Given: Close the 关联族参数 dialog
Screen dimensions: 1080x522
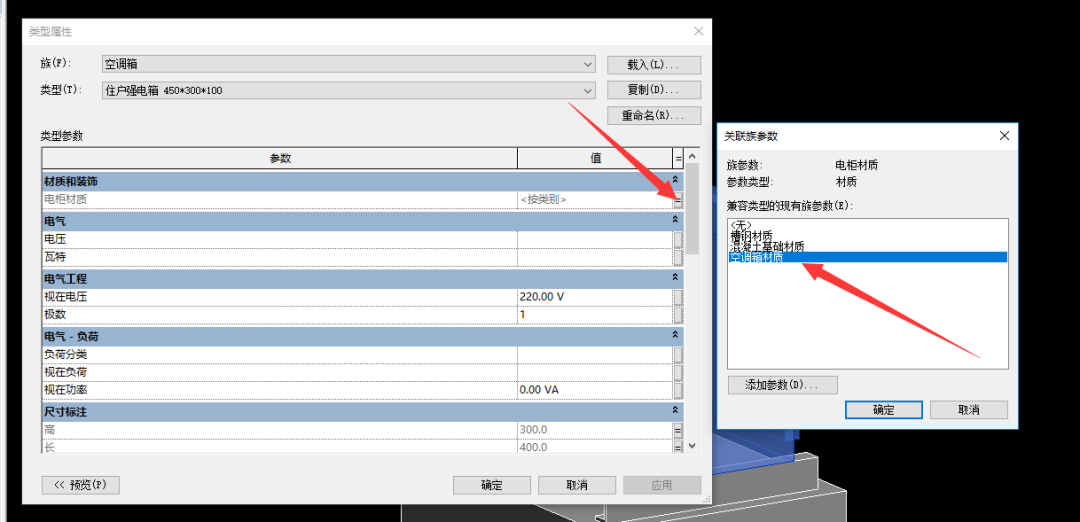Looking at the screenshot, I should click(1006, 136).
